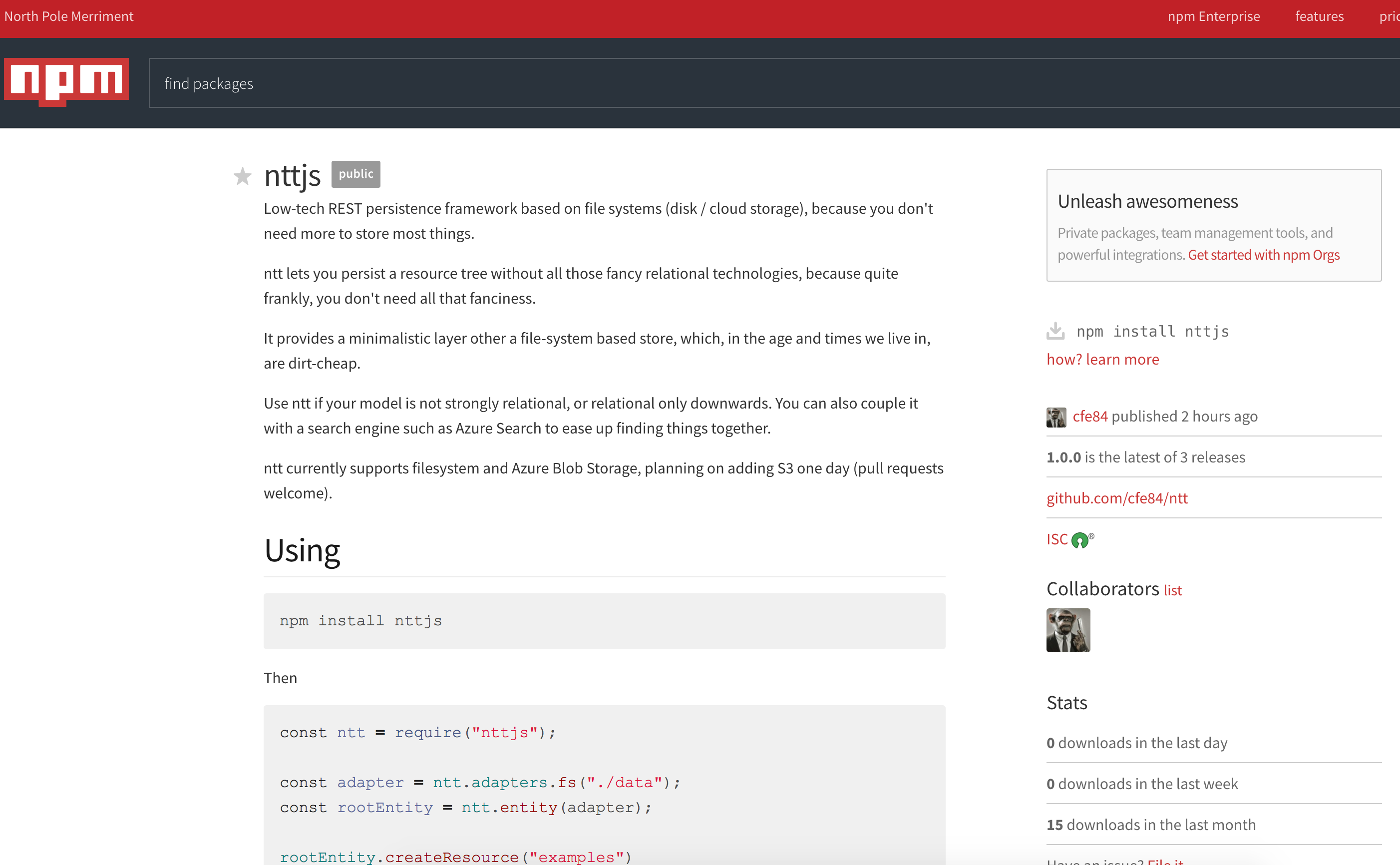Screen dimensions: 1400x865
Task: Click North Pole Merriment text
Action: pos(68,16)
